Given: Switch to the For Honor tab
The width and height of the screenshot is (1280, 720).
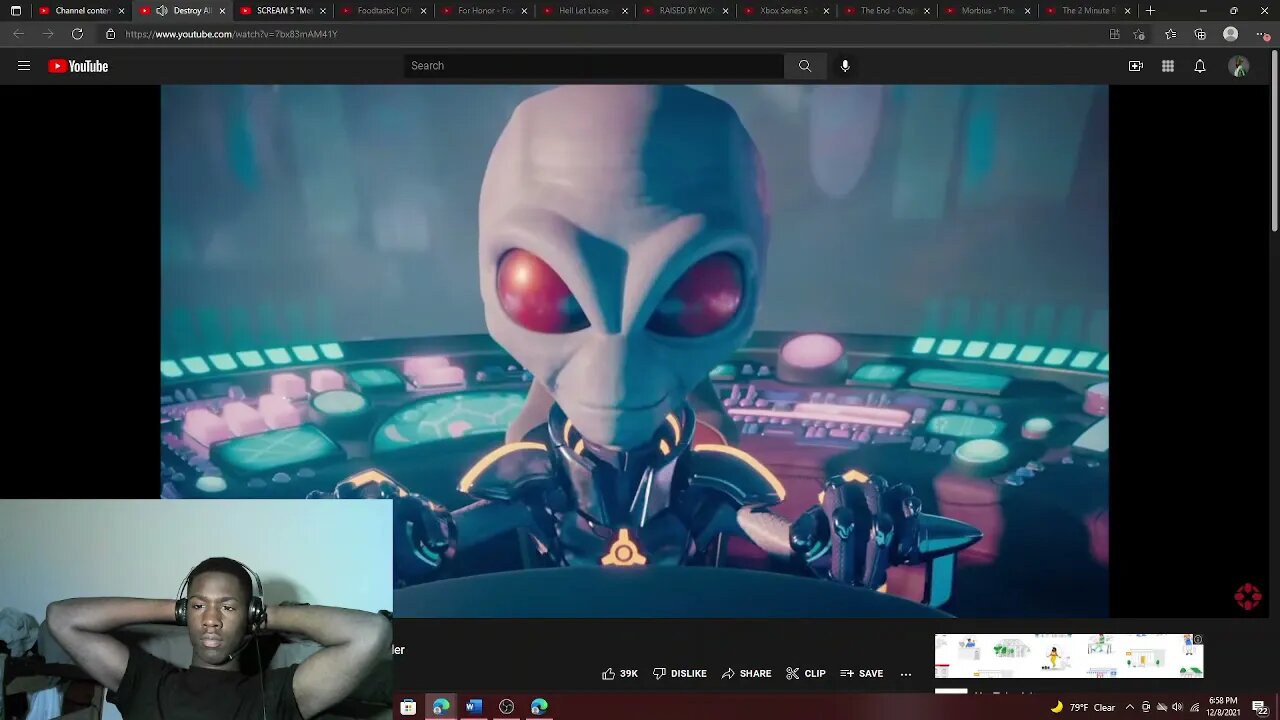Looking at the screenshot, I should tap(485, 11).
